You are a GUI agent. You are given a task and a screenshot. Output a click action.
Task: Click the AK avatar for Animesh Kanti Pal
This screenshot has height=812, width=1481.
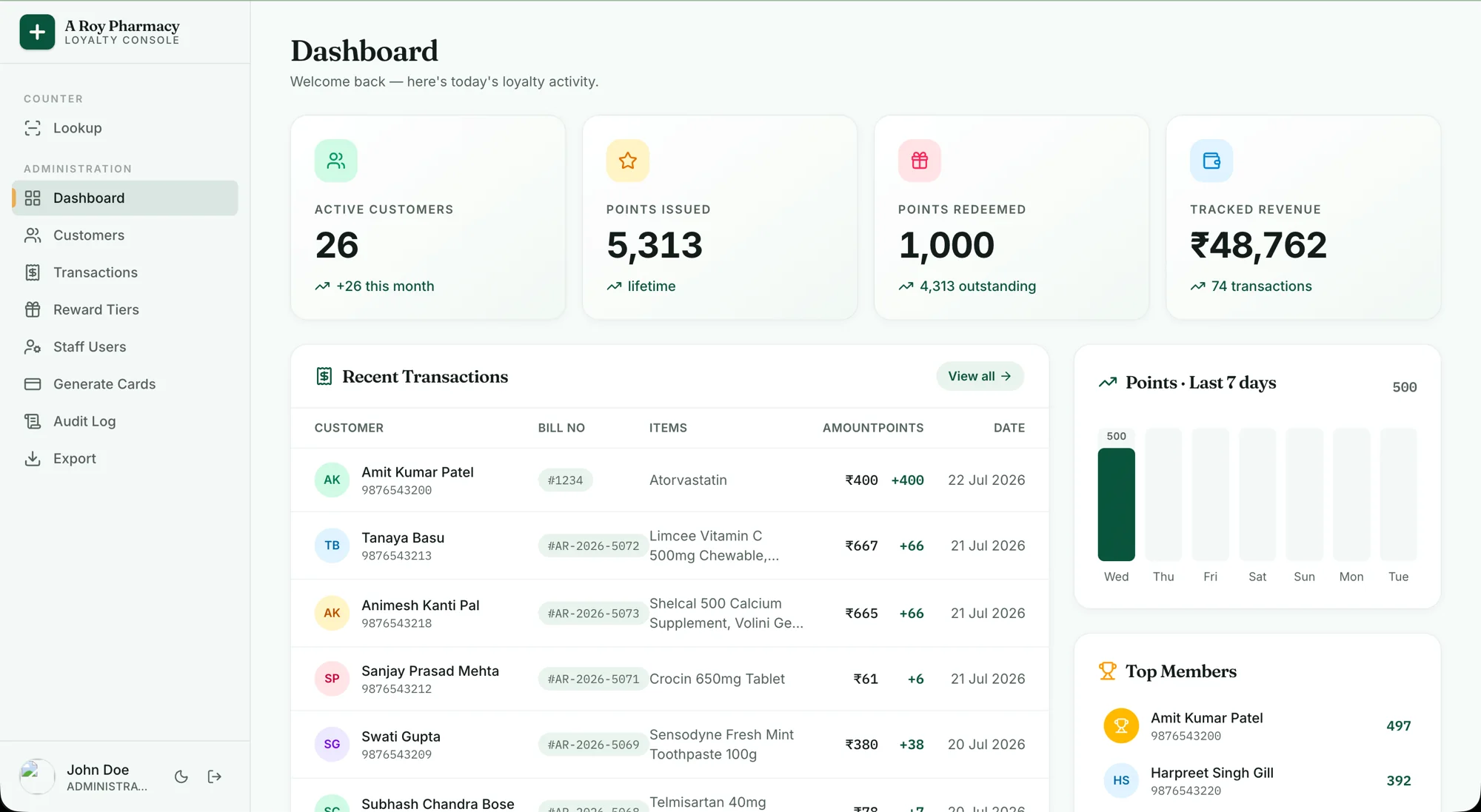click(x=332, y=613)
